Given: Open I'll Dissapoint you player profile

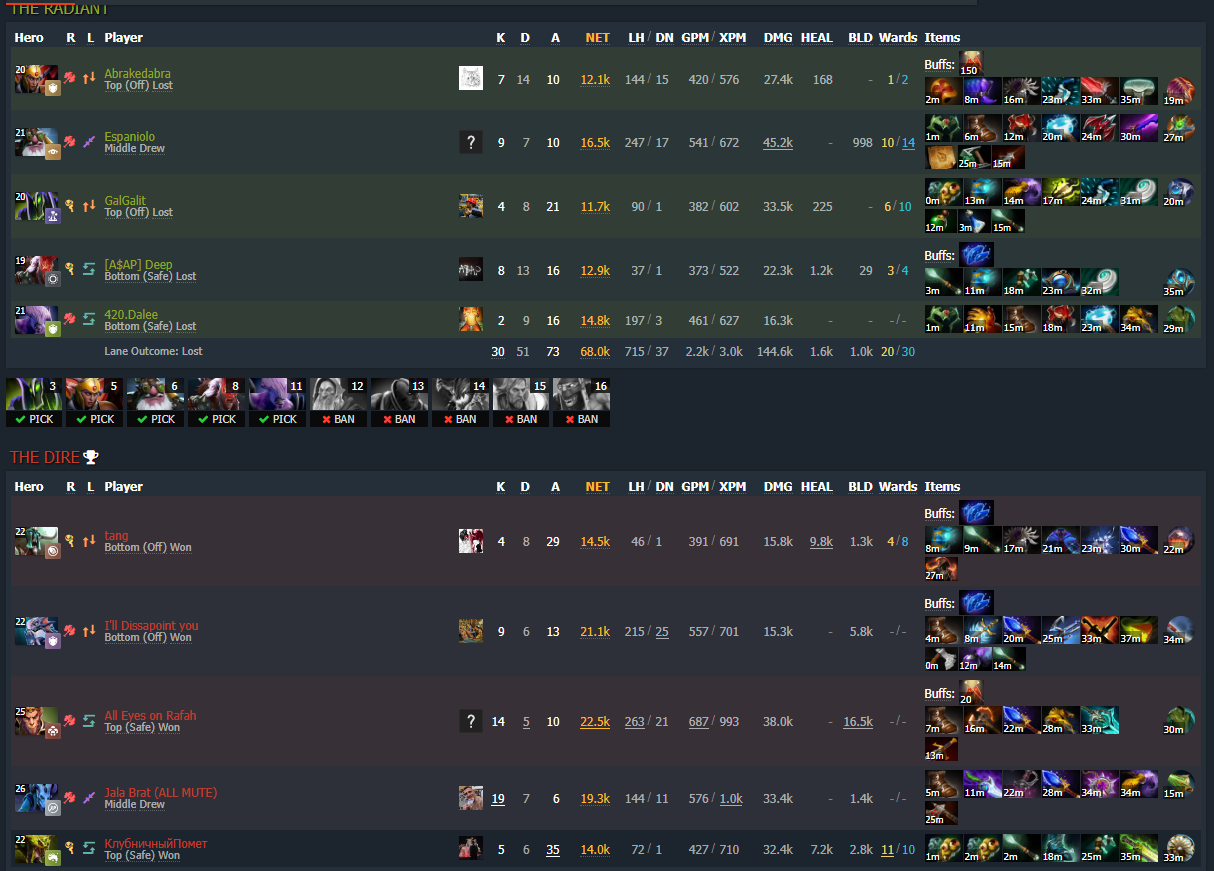Looking at the screenshot, I should pos(151,625).
